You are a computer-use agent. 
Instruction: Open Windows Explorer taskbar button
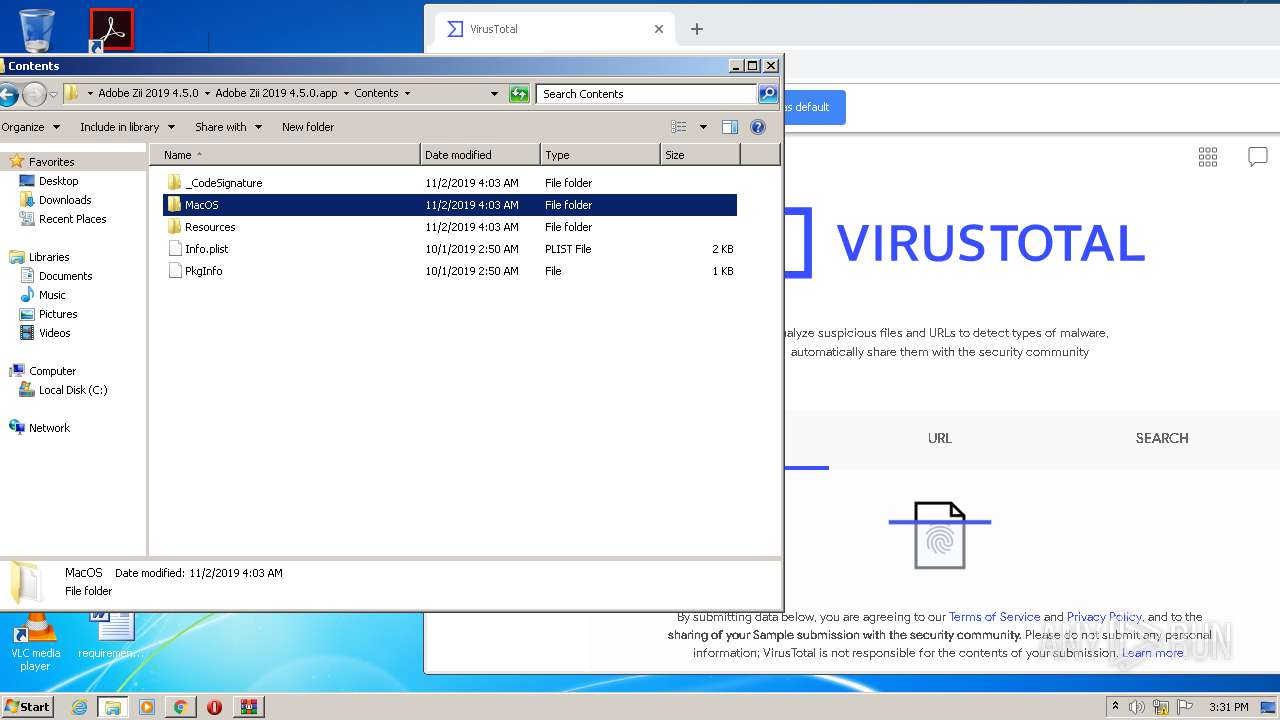tap(113, 707)
